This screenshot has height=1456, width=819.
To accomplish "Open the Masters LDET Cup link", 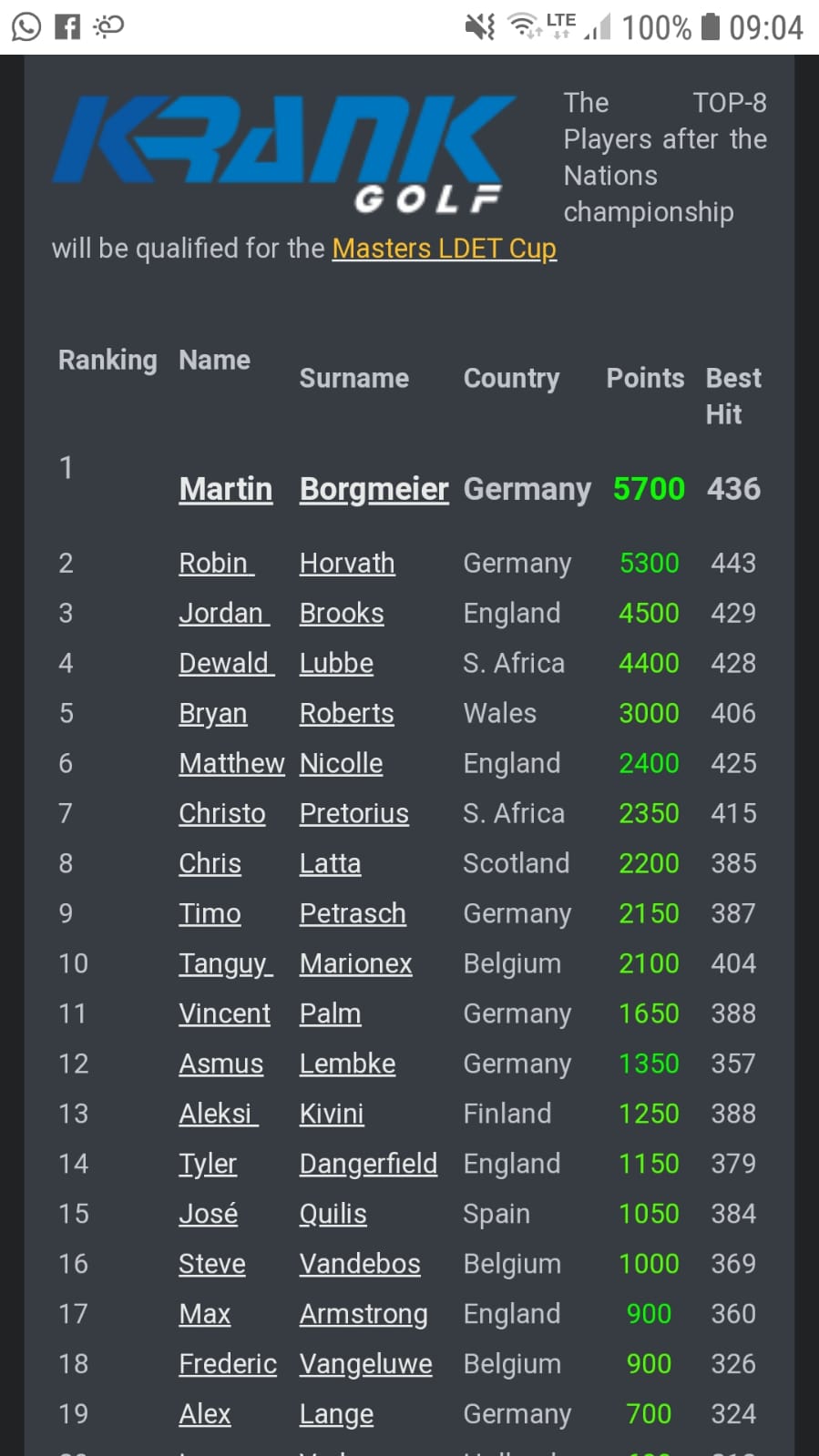I will coord(444,249).
